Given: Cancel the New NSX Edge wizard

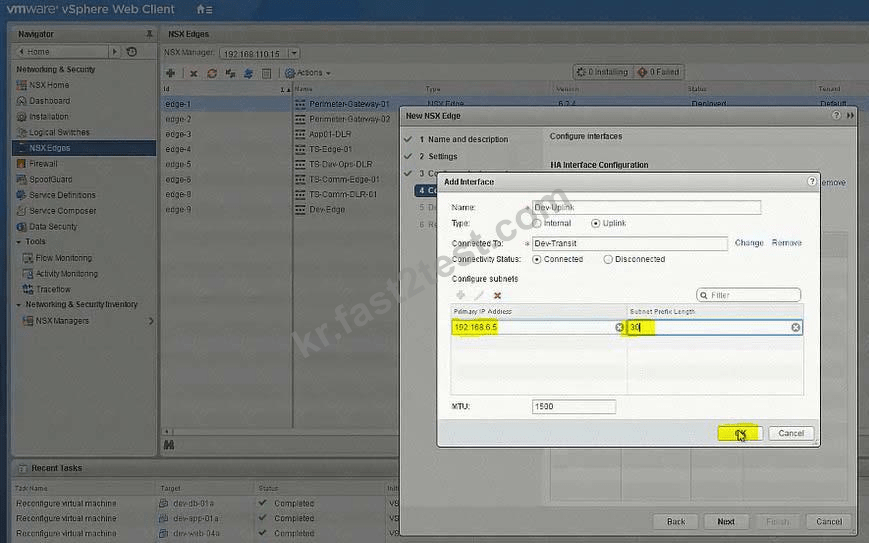Looking at the screenshot, I should (829, 521).
